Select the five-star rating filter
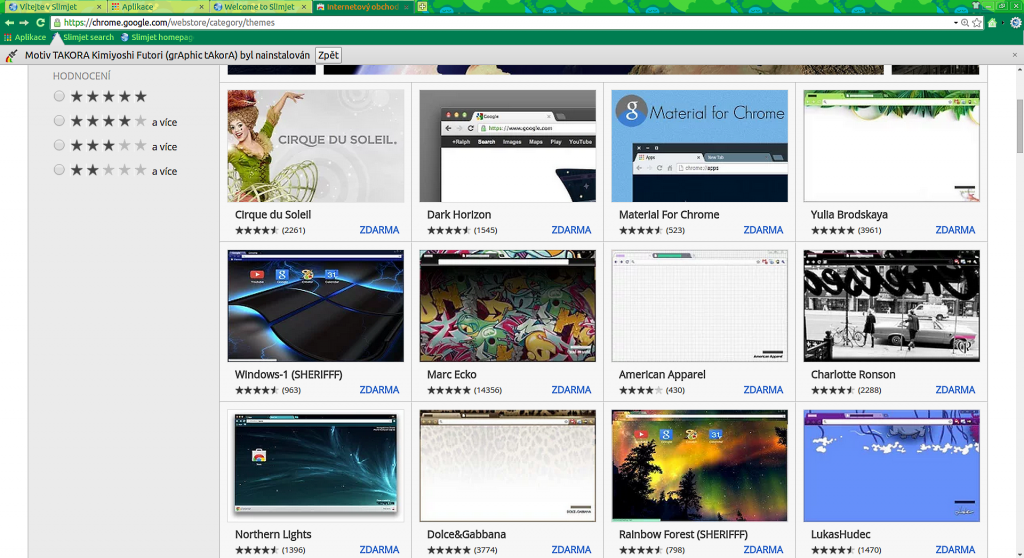 pos(59,96)
